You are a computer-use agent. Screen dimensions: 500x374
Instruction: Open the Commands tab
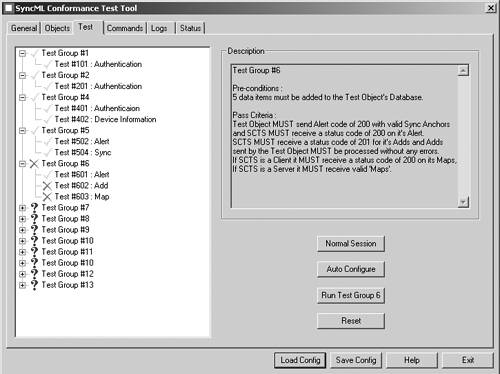point(125,28)
